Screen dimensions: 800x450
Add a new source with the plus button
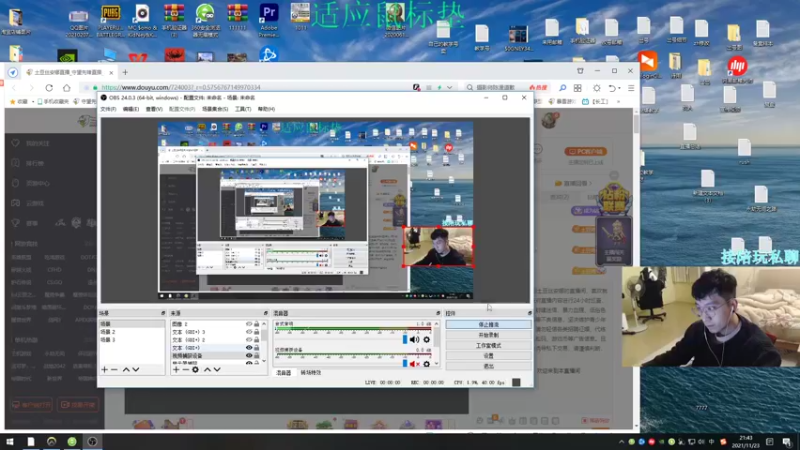click(176, 369)
